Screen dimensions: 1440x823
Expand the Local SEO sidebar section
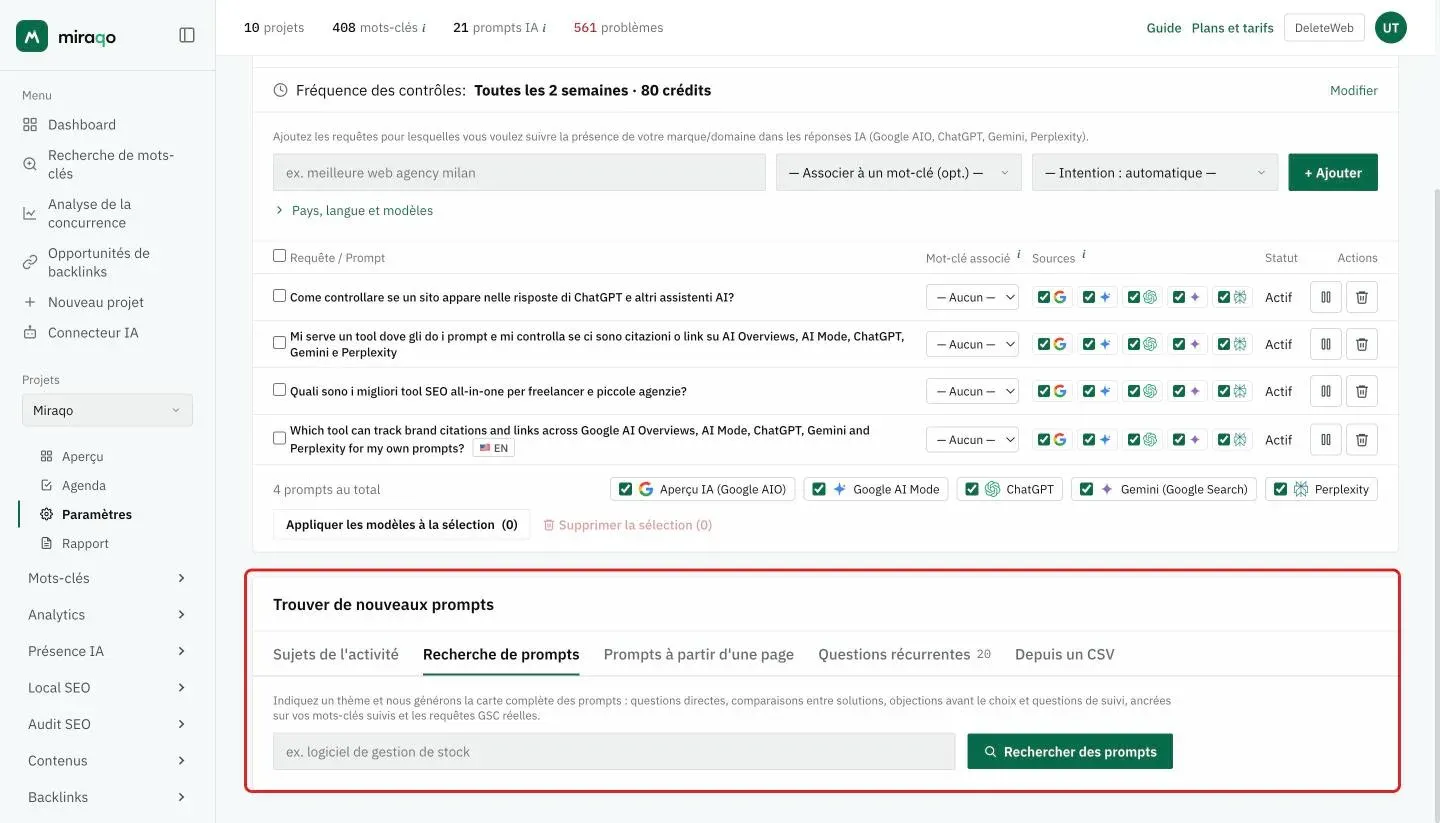[x=107, y=688]
